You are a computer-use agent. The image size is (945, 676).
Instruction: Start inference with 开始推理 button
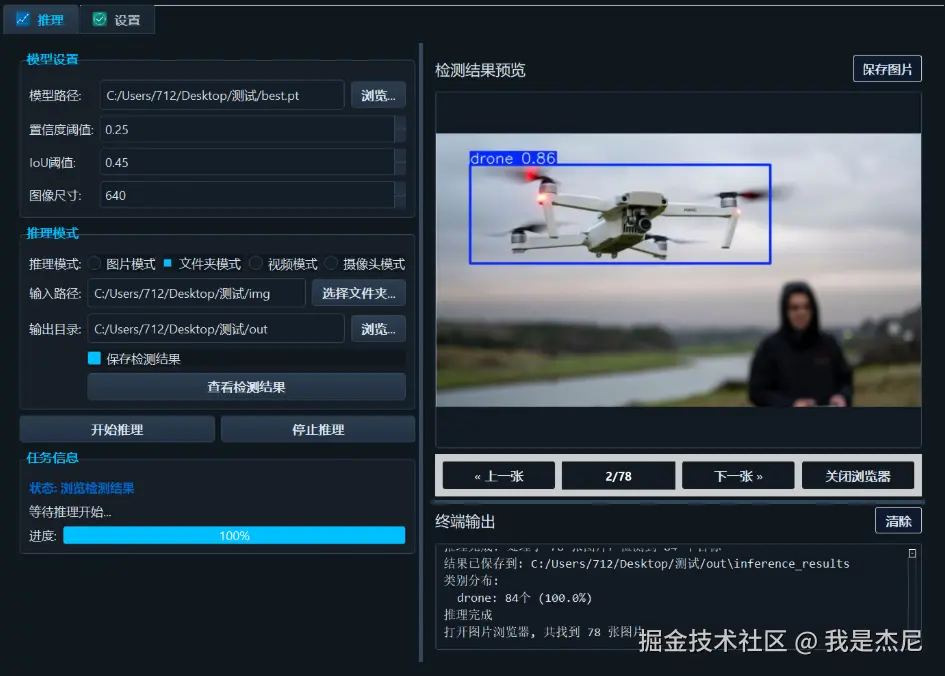[x=116, y=428]
